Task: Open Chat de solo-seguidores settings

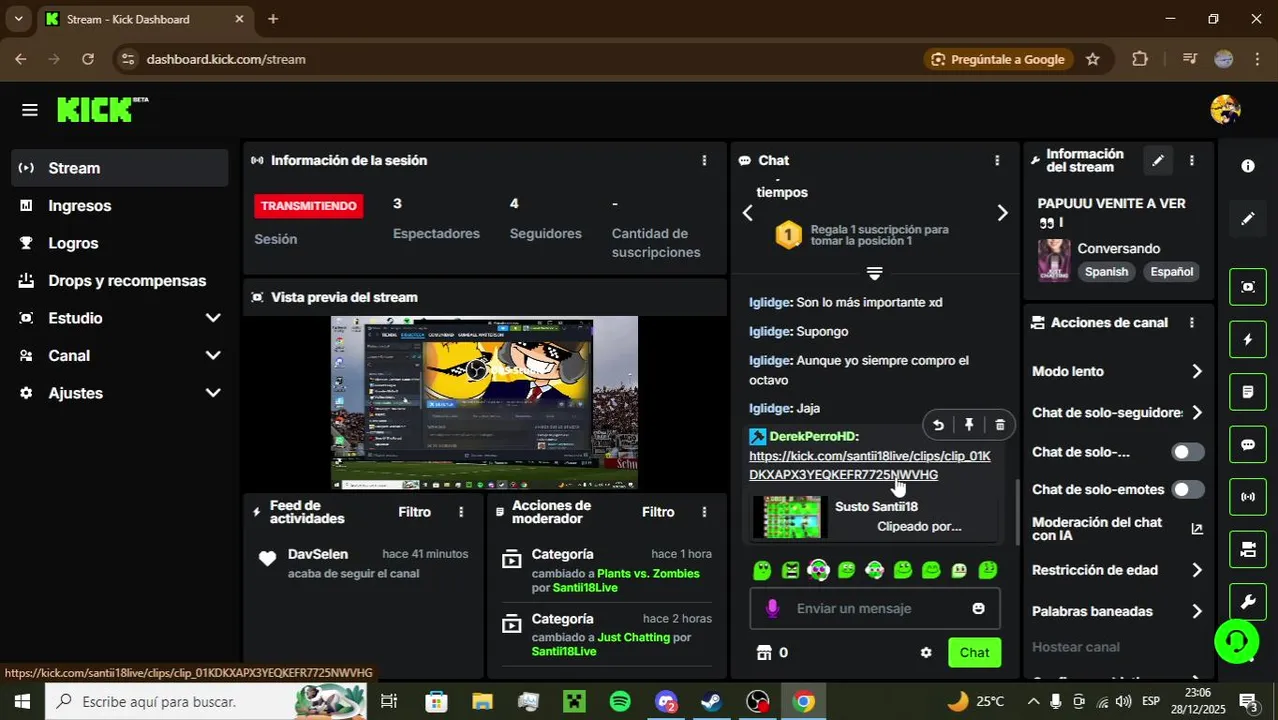Action: [1118, 412]
